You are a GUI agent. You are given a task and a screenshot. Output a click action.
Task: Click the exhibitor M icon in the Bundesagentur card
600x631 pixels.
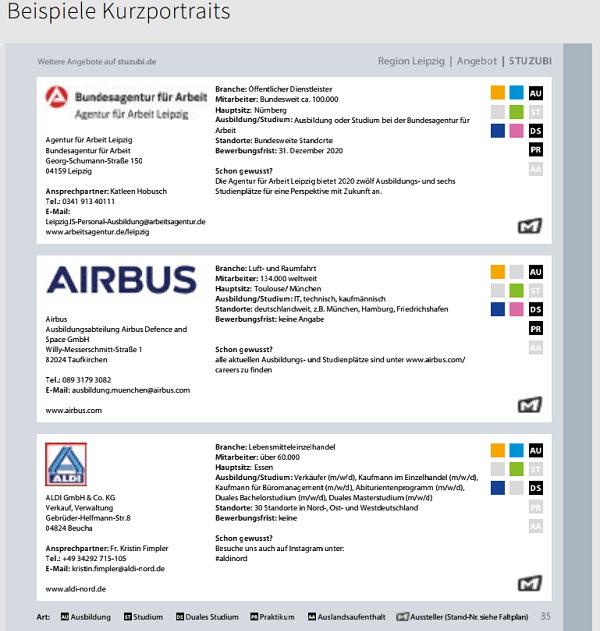click(x=530, y=226)
